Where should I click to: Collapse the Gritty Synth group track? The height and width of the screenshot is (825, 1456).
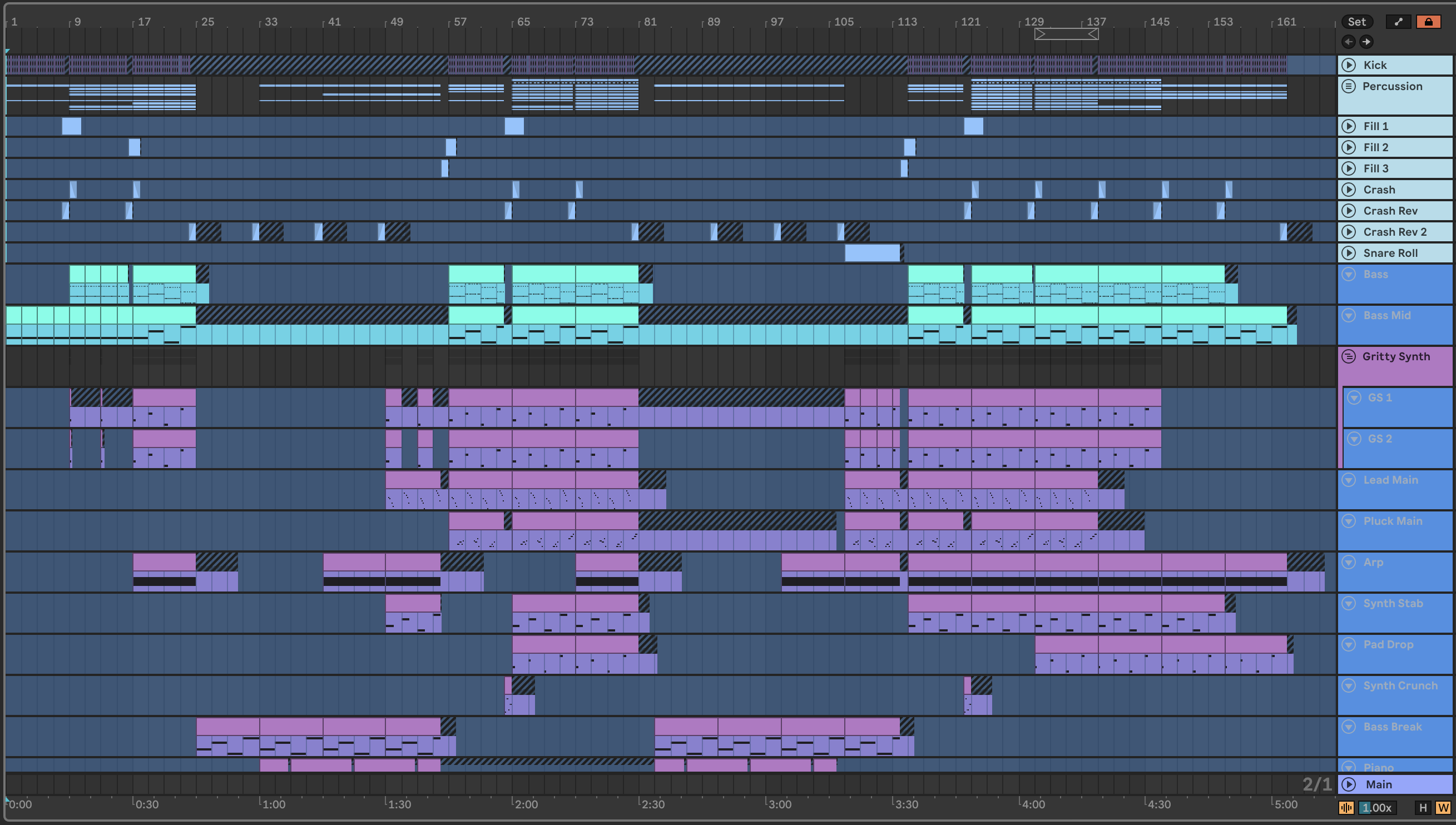coord(1349,356)
